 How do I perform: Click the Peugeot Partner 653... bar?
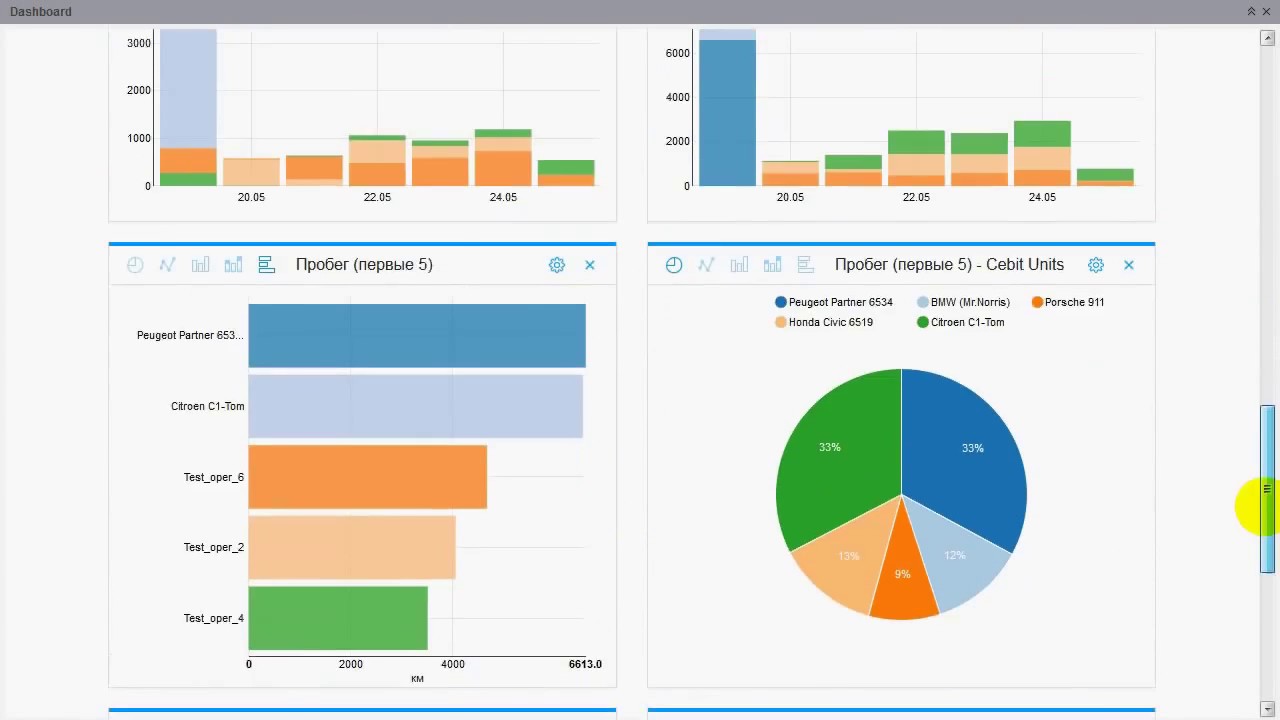(x=417, y=336)
